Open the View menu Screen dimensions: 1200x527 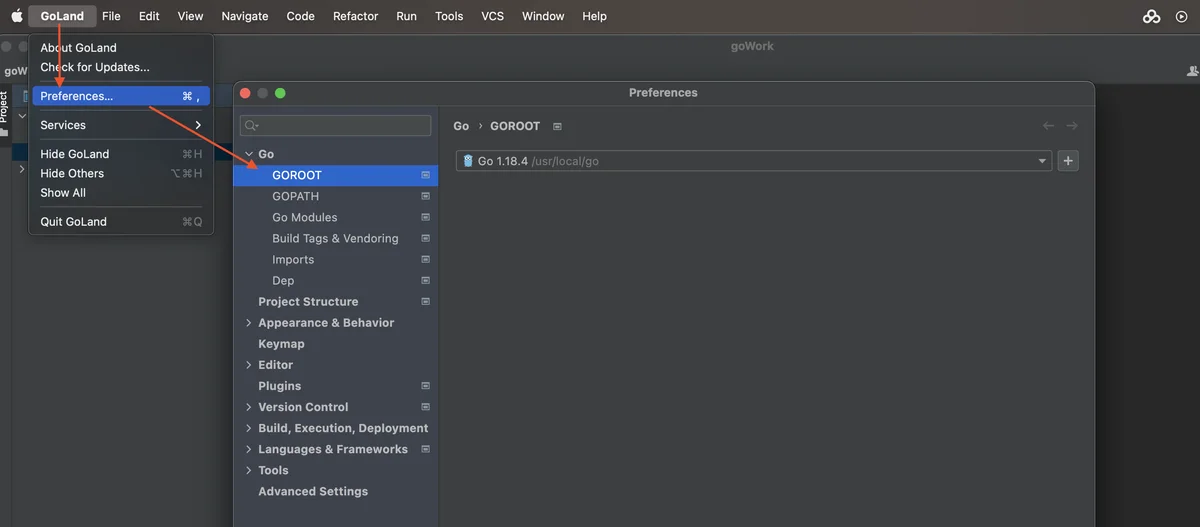click(190, 16)
